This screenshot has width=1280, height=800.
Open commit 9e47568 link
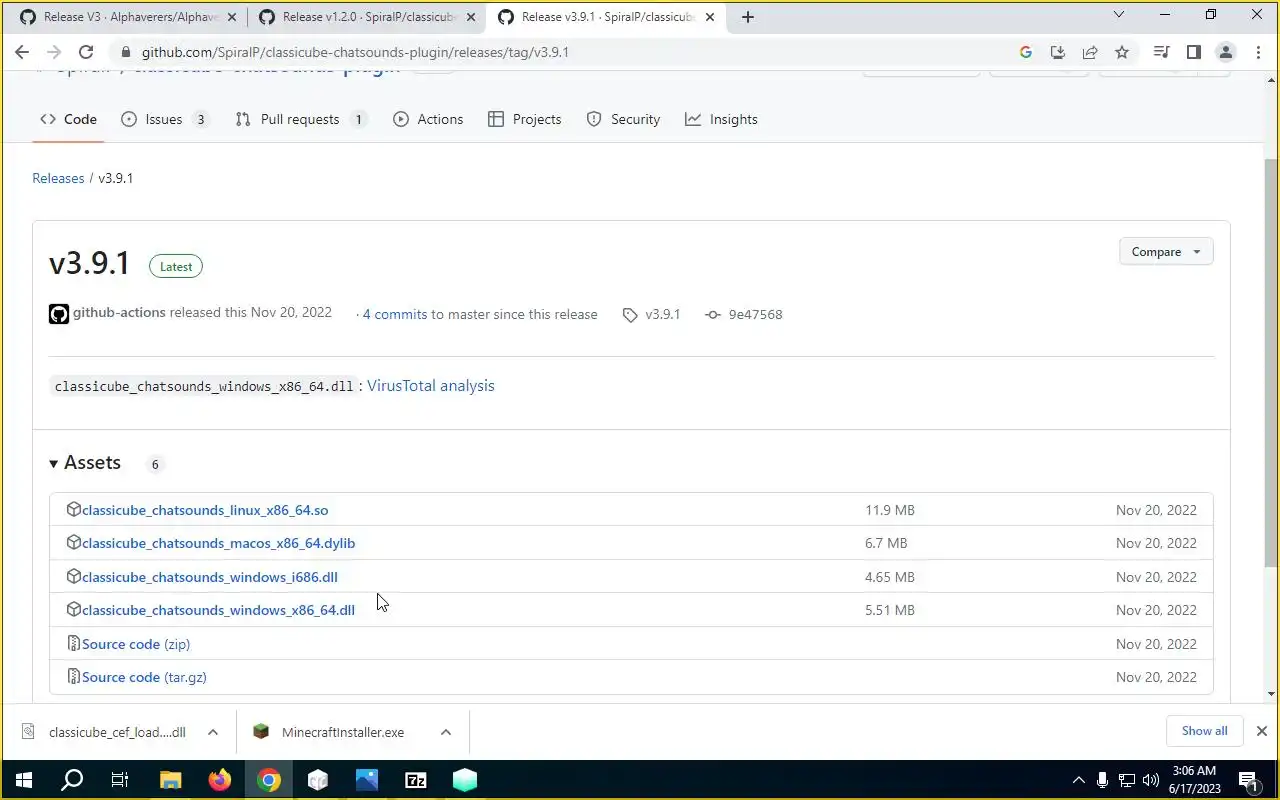744,314
